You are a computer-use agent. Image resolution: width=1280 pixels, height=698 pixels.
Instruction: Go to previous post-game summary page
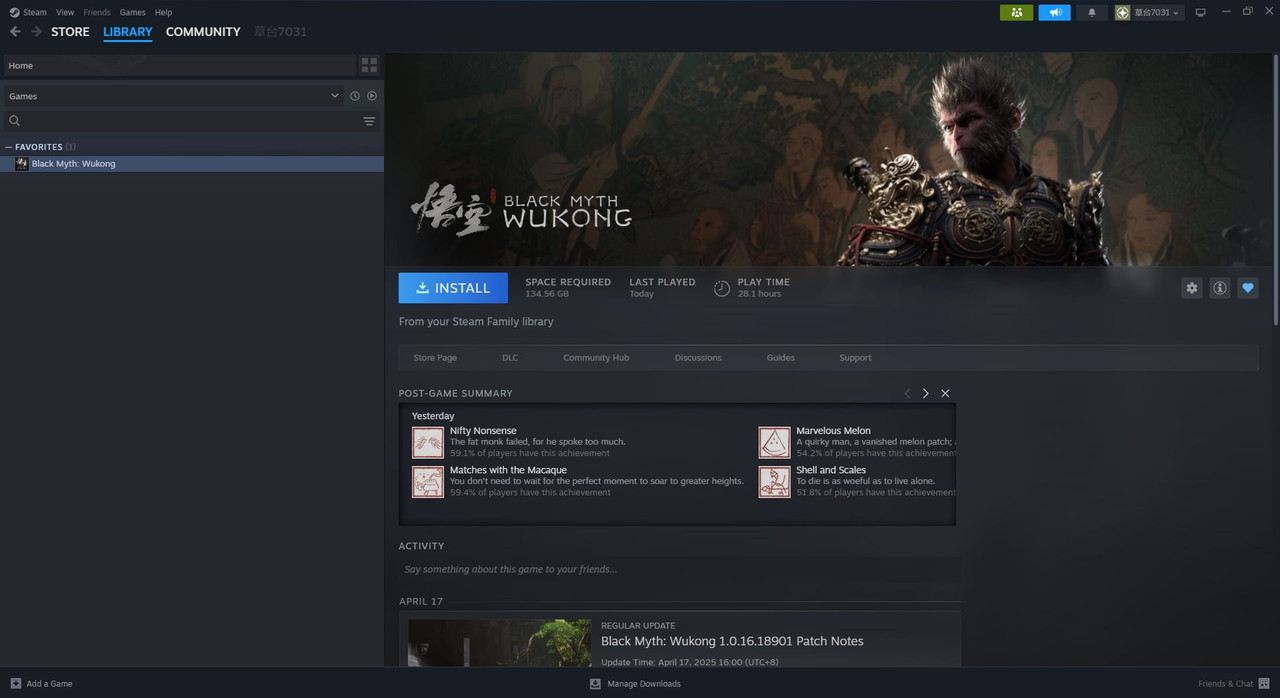pos(907,393)
